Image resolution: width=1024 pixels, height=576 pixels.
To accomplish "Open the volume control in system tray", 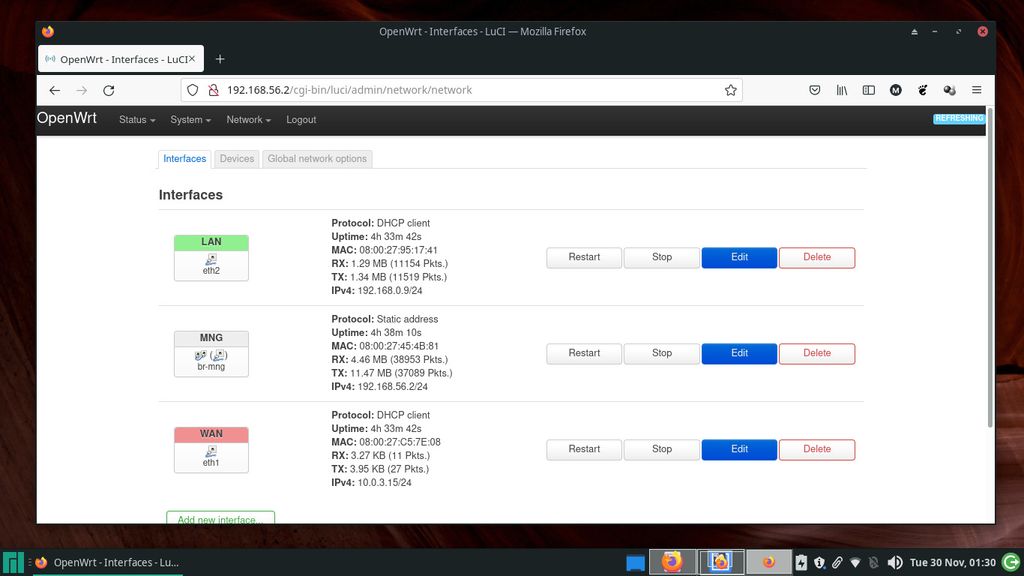I will coord(896,561).
